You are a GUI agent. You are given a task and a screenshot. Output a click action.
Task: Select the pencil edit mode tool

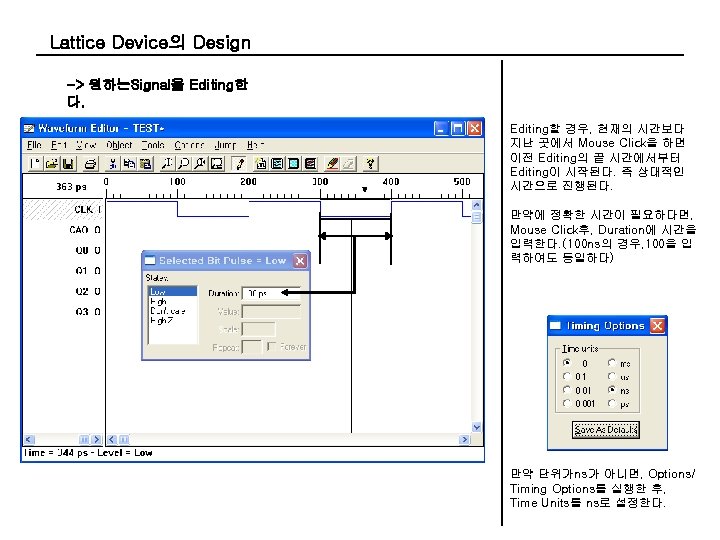click(x=239, y=163)
